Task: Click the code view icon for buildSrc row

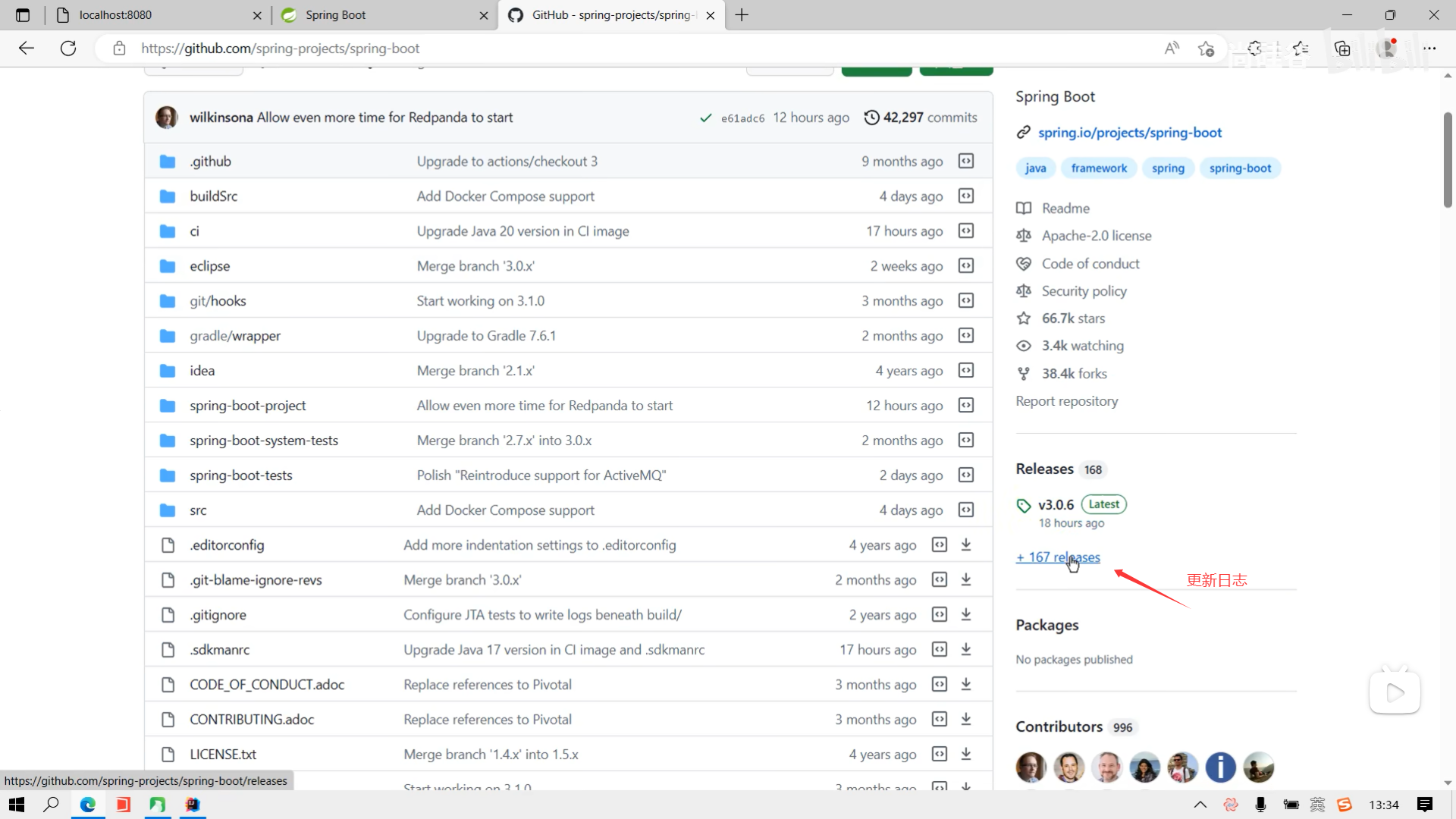Action: pos(965,196)
